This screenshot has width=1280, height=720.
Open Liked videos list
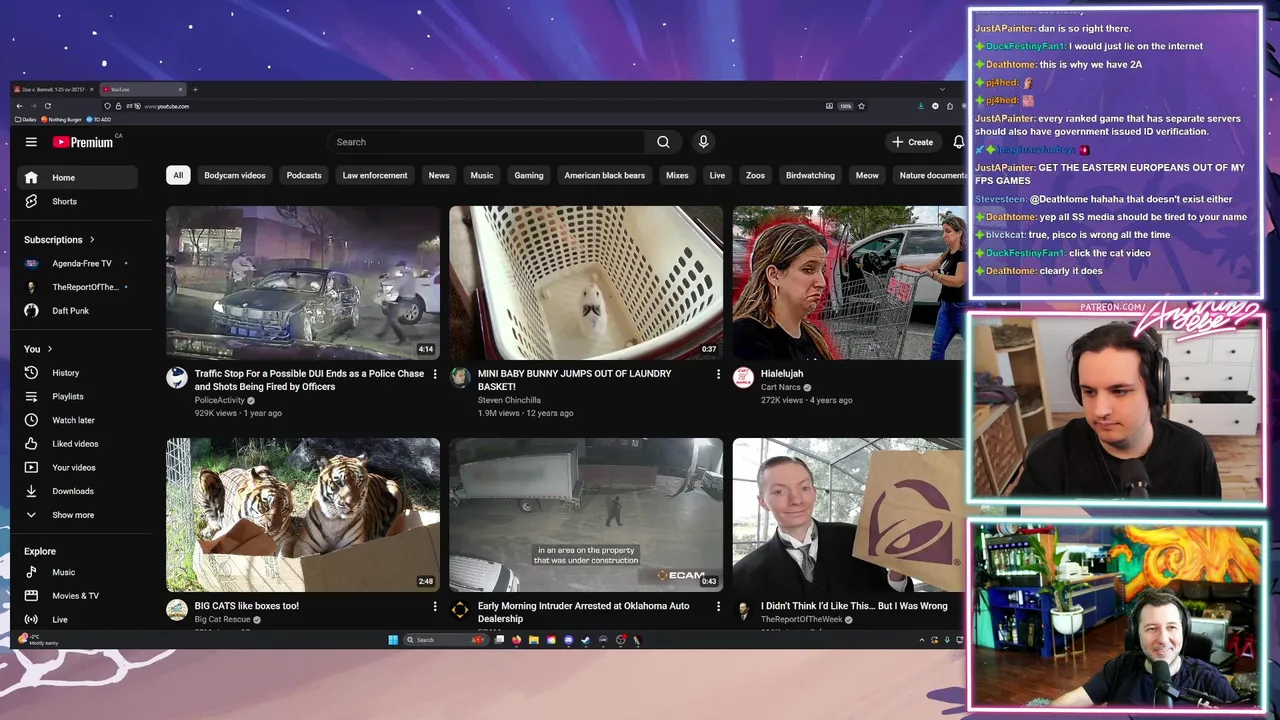click(77, 443)
